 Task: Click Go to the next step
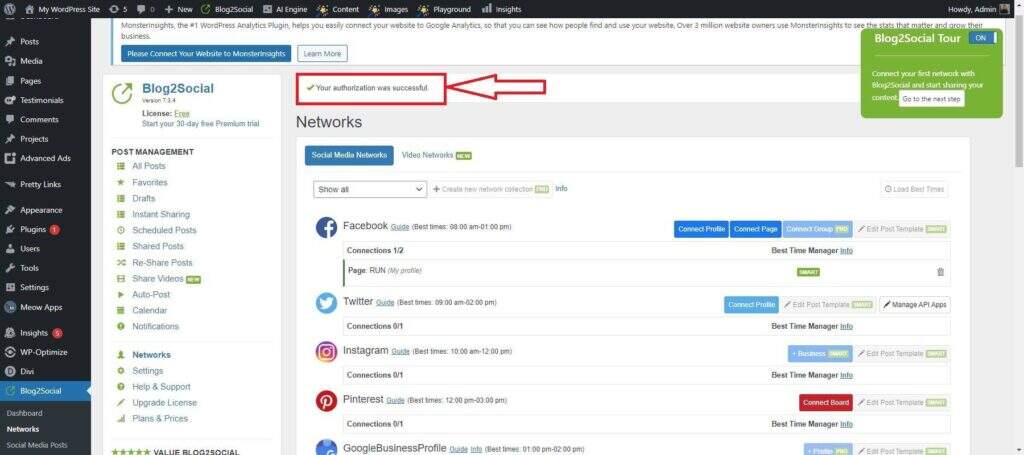(x=931, y=99)
